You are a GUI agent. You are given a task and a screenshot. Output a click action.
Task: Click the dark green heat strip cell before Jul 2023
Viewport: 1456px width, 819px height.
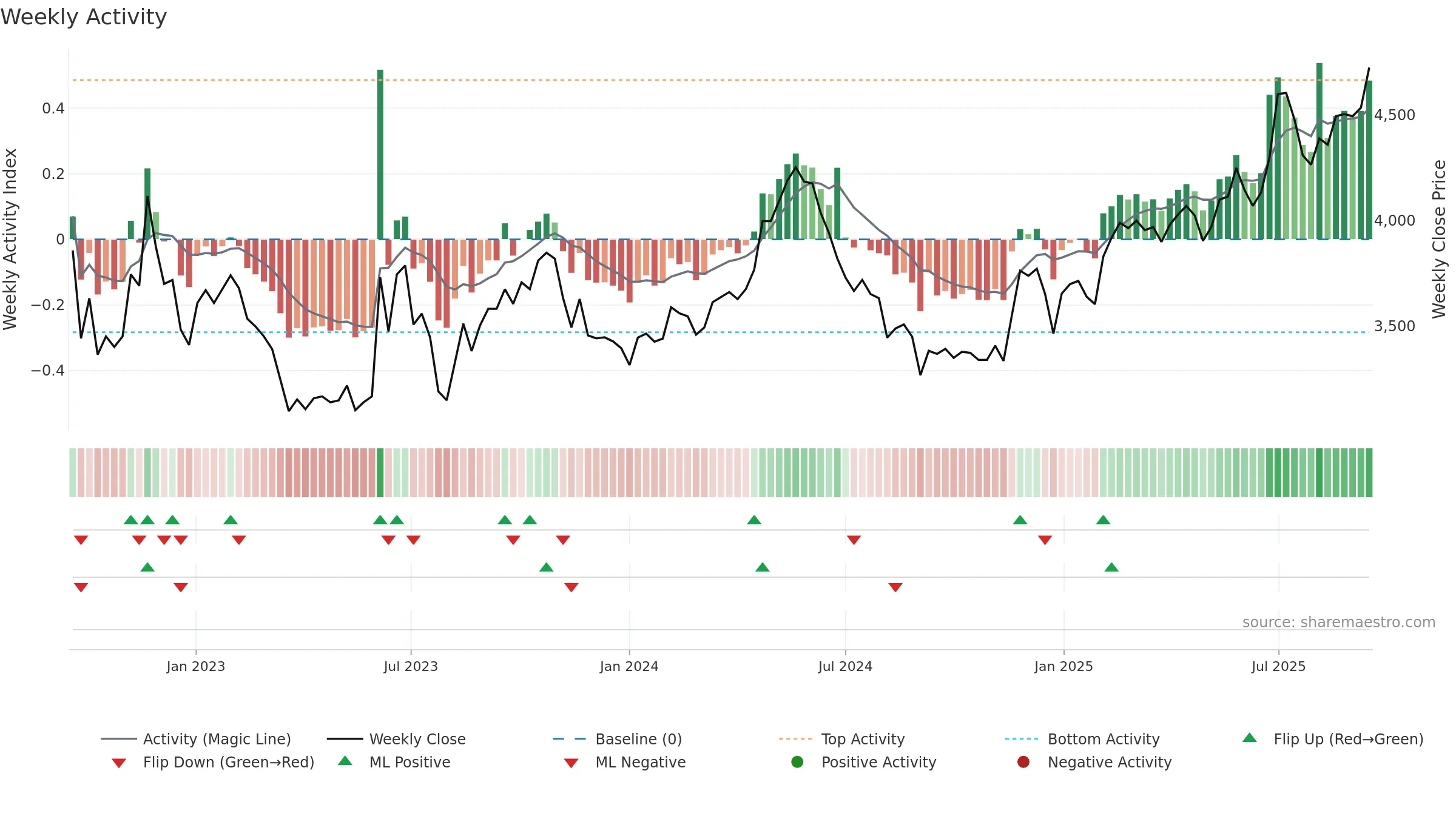(380, 473)
